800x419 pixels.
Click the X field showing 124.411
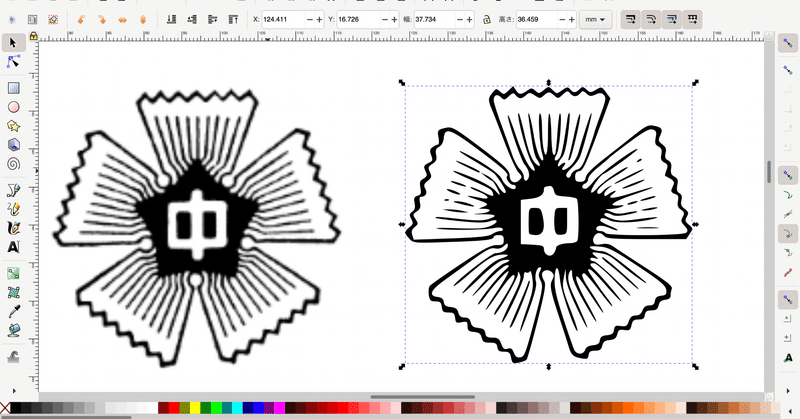283,19
